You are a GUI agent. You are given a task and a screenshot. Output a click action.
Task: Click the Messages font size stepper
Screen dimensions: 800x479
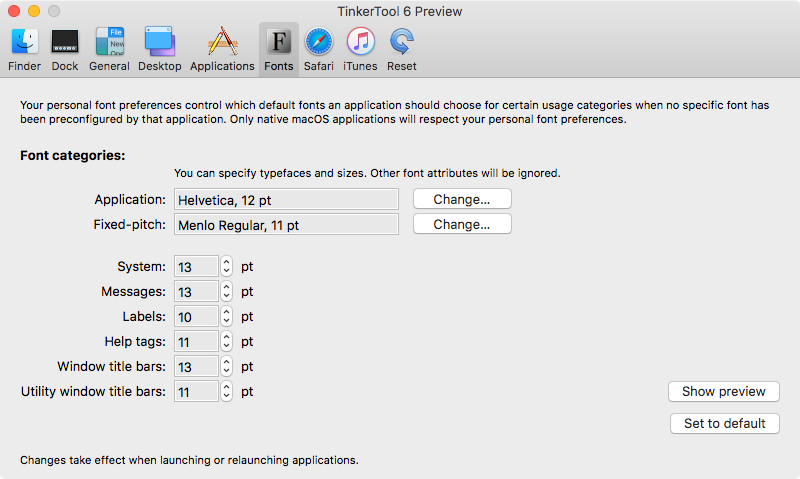point(227,291)
